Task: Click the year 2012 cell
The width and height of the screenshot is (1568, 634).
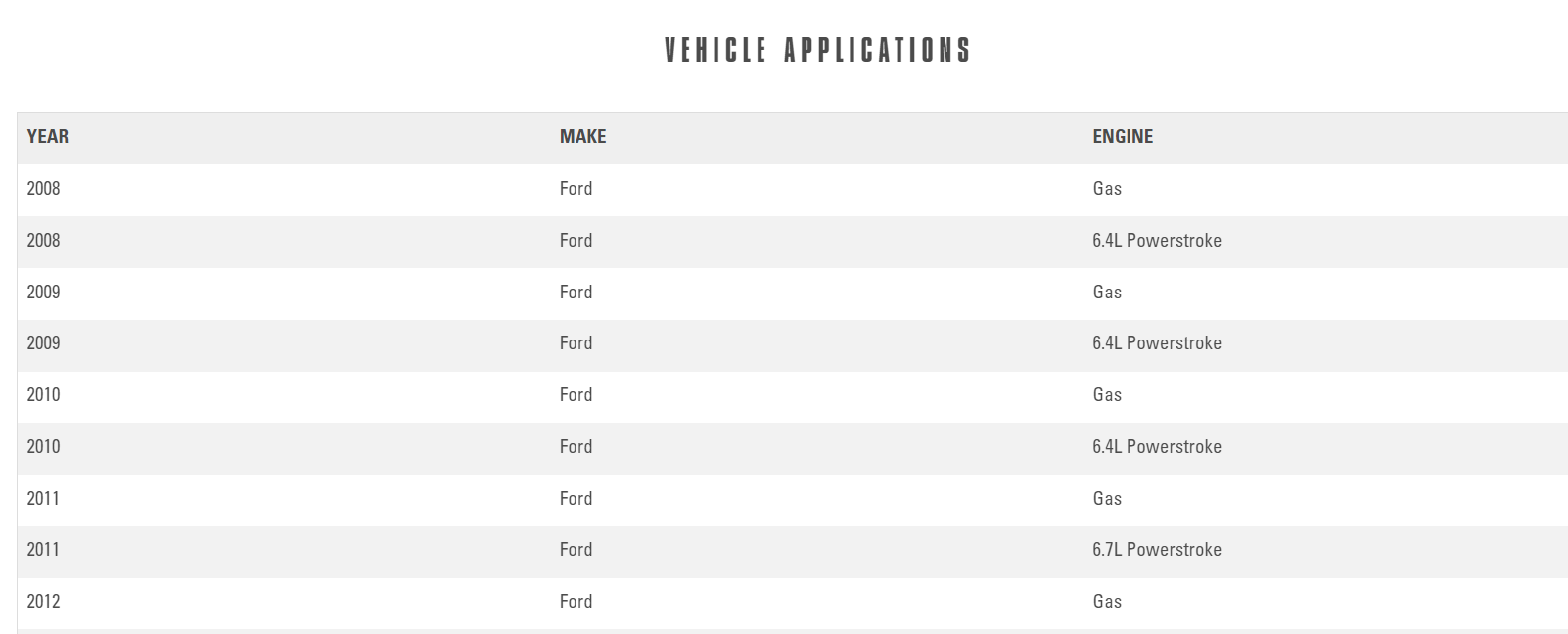Action: (43, 602)
